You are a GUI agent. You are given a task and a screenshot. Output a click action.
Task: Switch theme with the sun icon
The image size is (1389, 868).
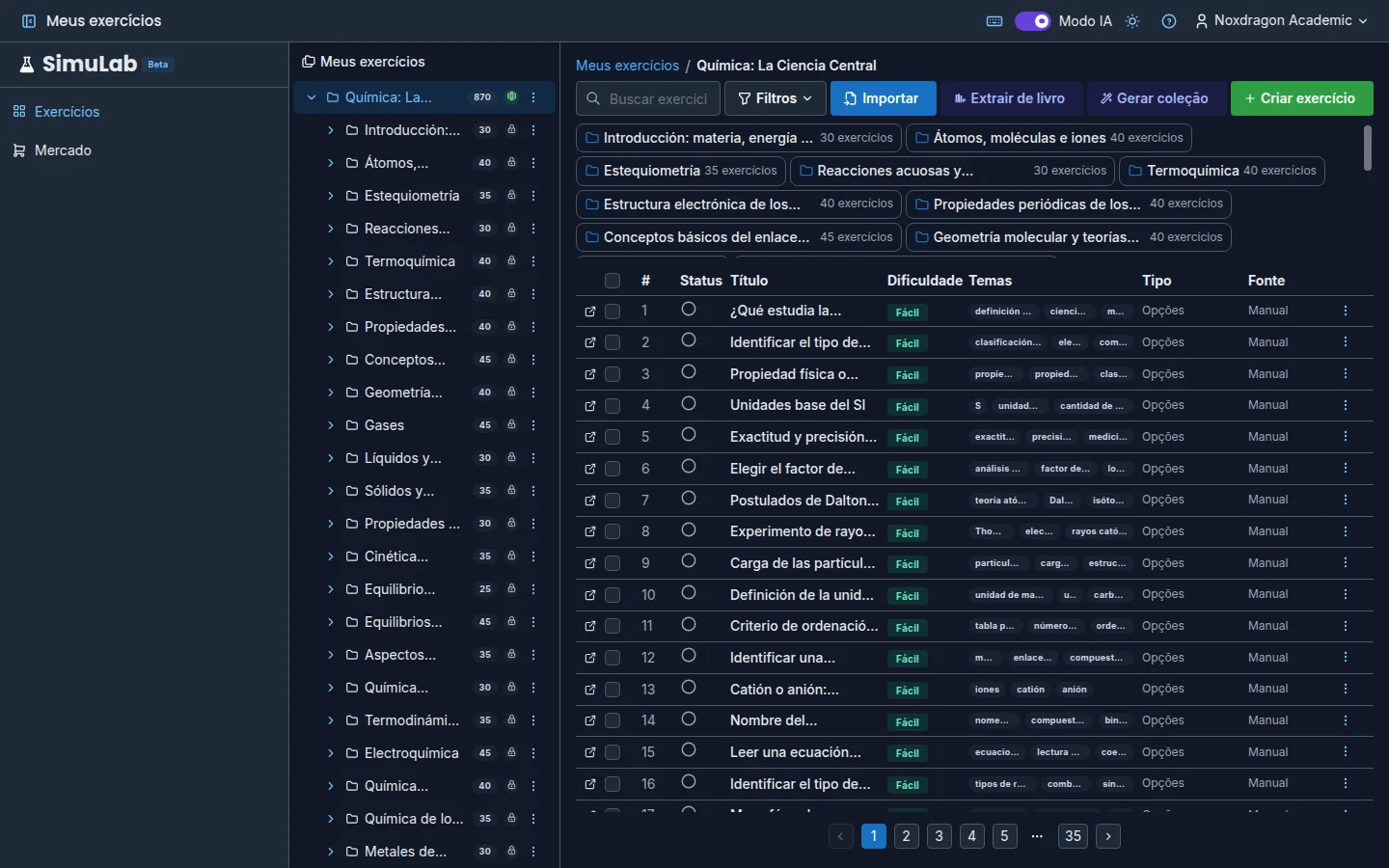pyautogui.click(x=1132, y=21)
